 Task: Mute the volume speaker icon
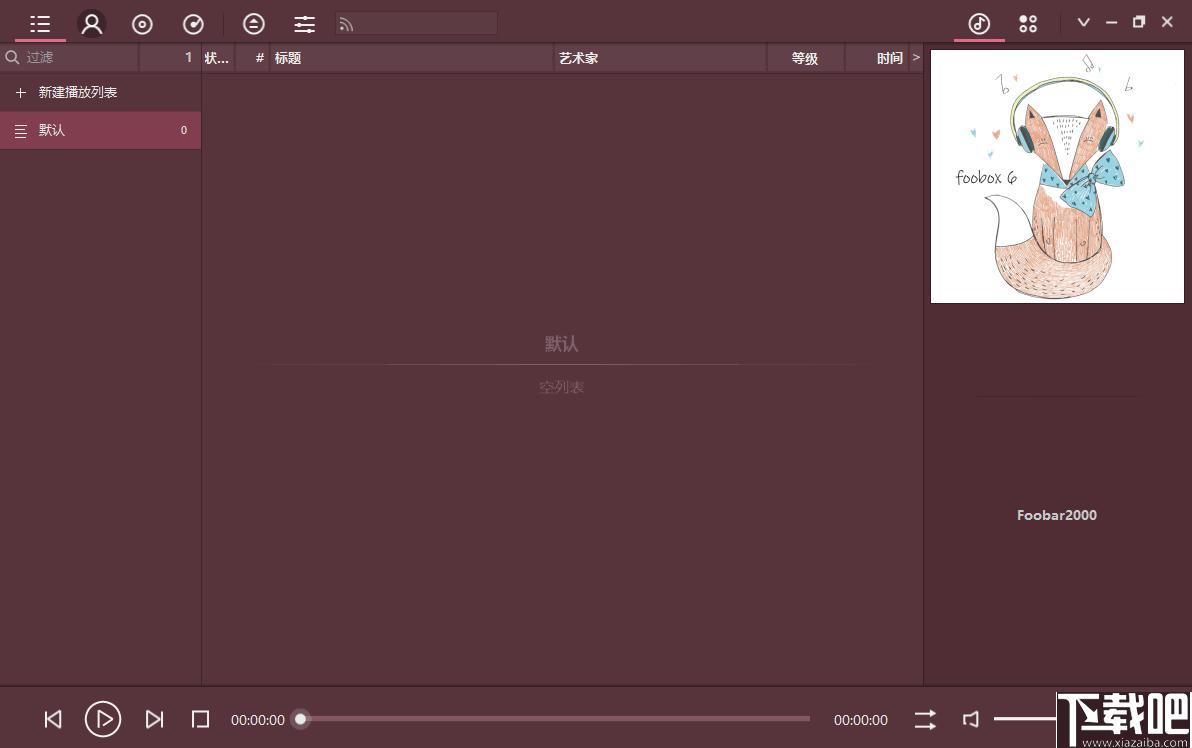[x=971, y=719]
